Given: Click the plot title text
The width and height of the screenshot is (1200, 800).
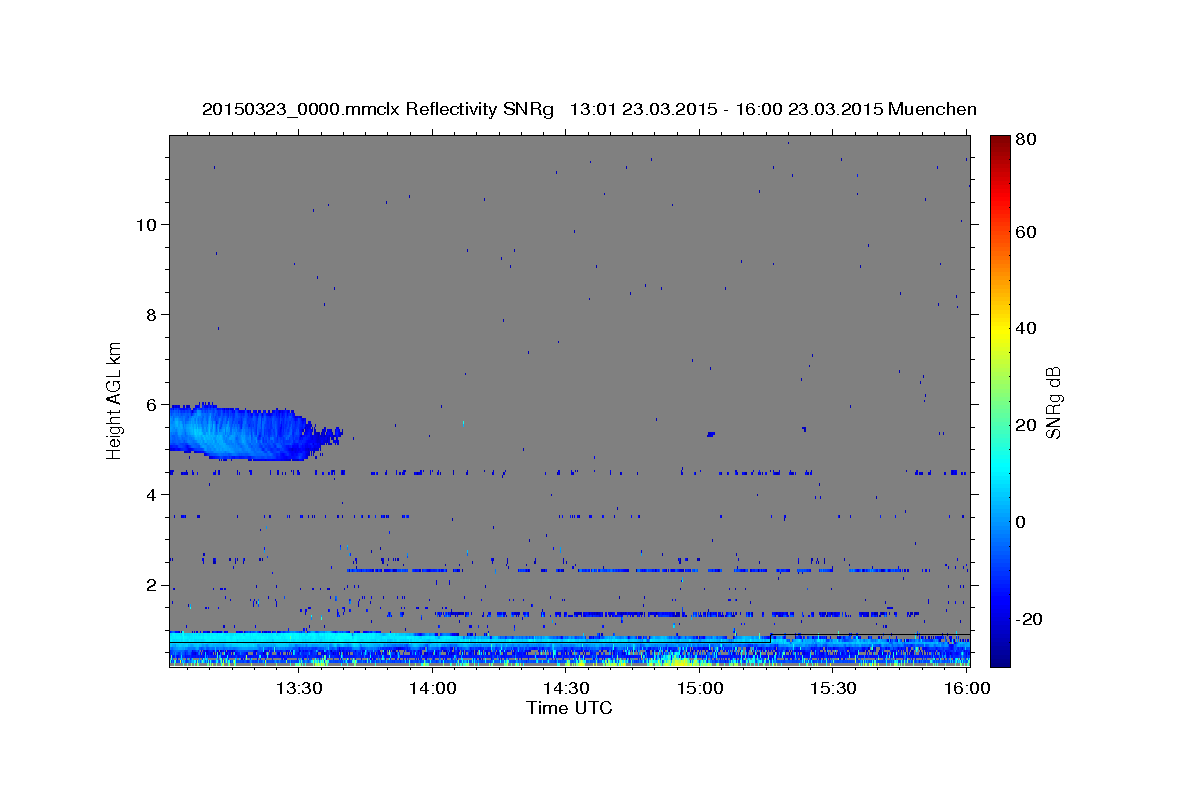Looking at the screenshot, I should coord(589,109).
